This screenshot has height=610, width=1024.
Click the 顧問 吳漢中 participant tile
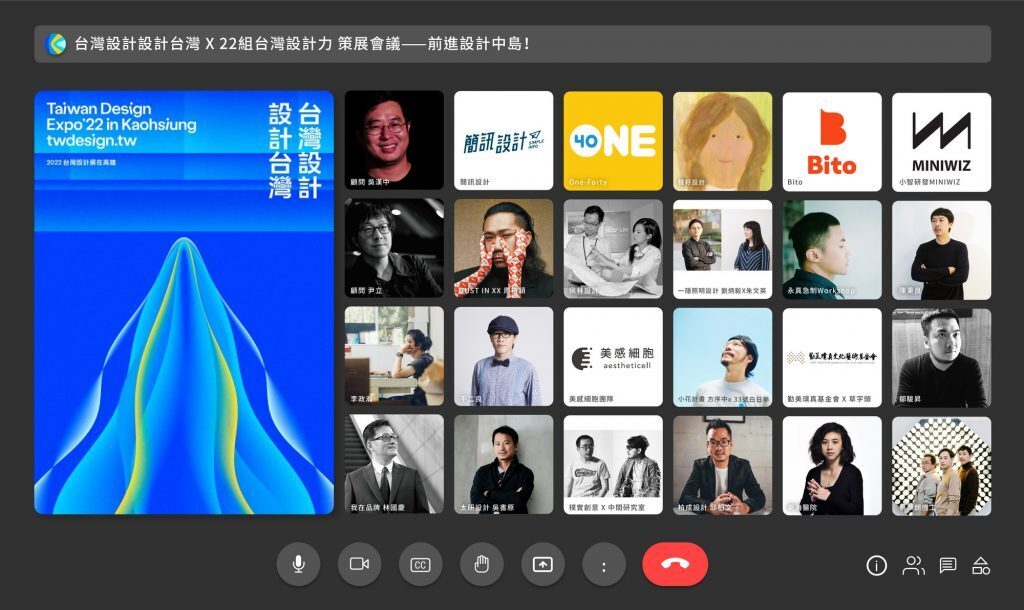pyautogui.click(x=394, y=140)
